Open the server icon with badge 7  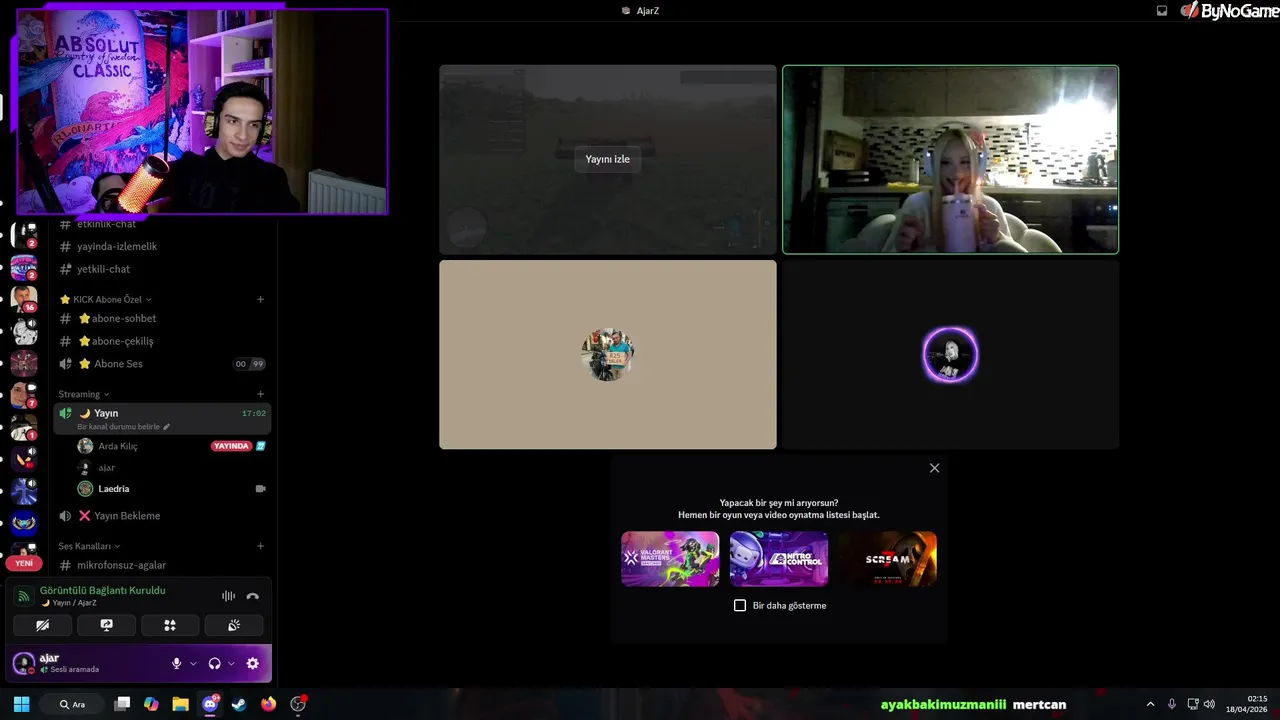24,395
